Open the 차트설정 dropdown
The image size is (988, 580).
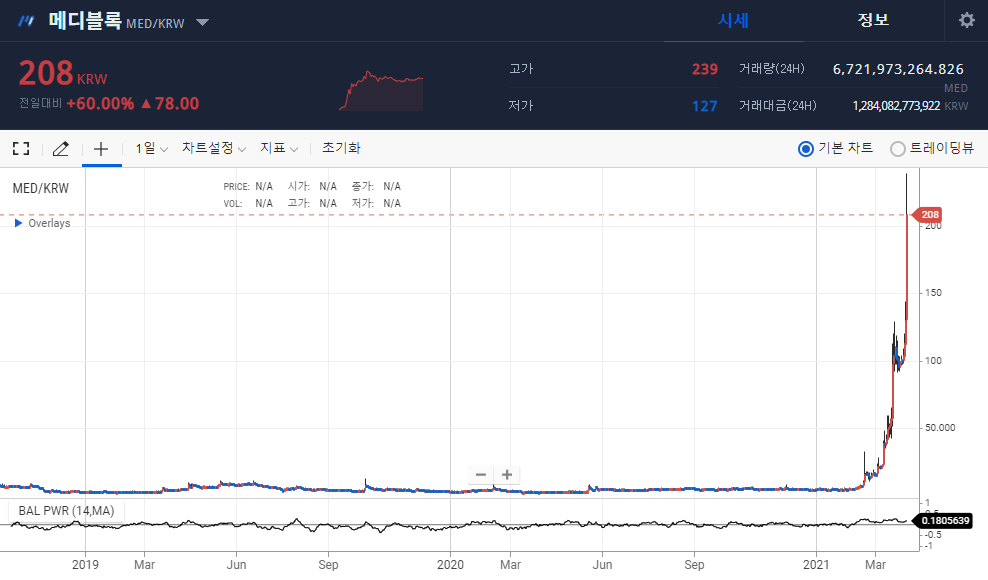click(x=214, y=148)
